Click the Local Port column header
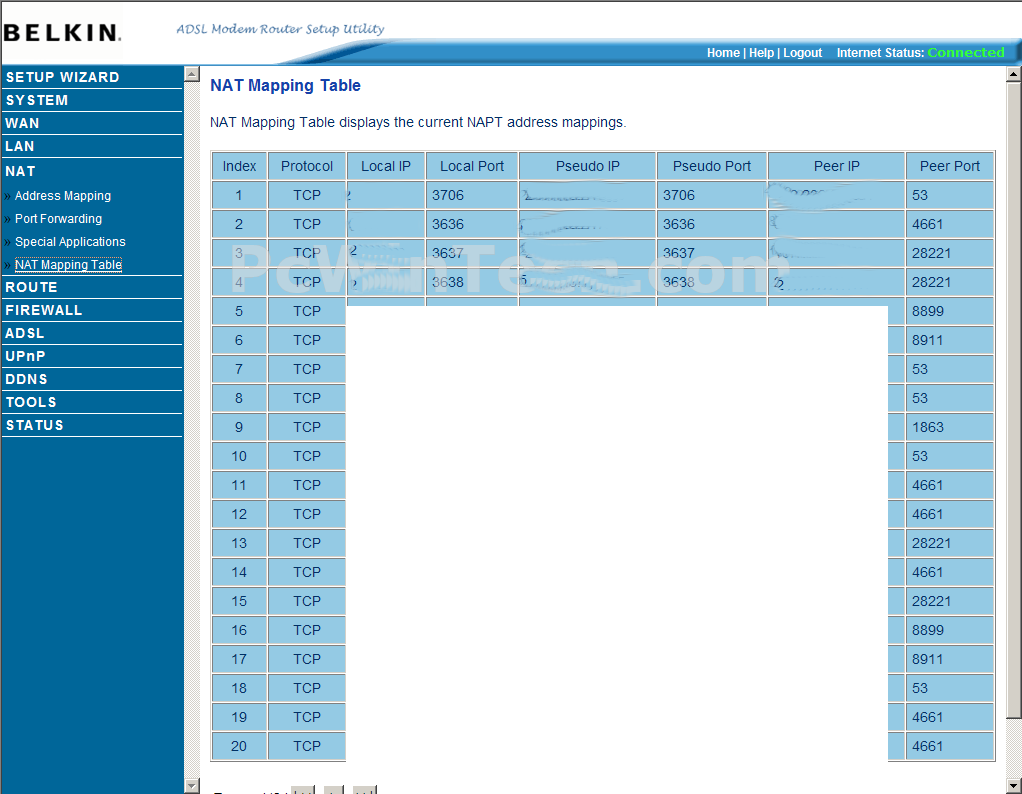Image resolution: width=1022 pixels, height=794 pixels. (x=472, y=166)
